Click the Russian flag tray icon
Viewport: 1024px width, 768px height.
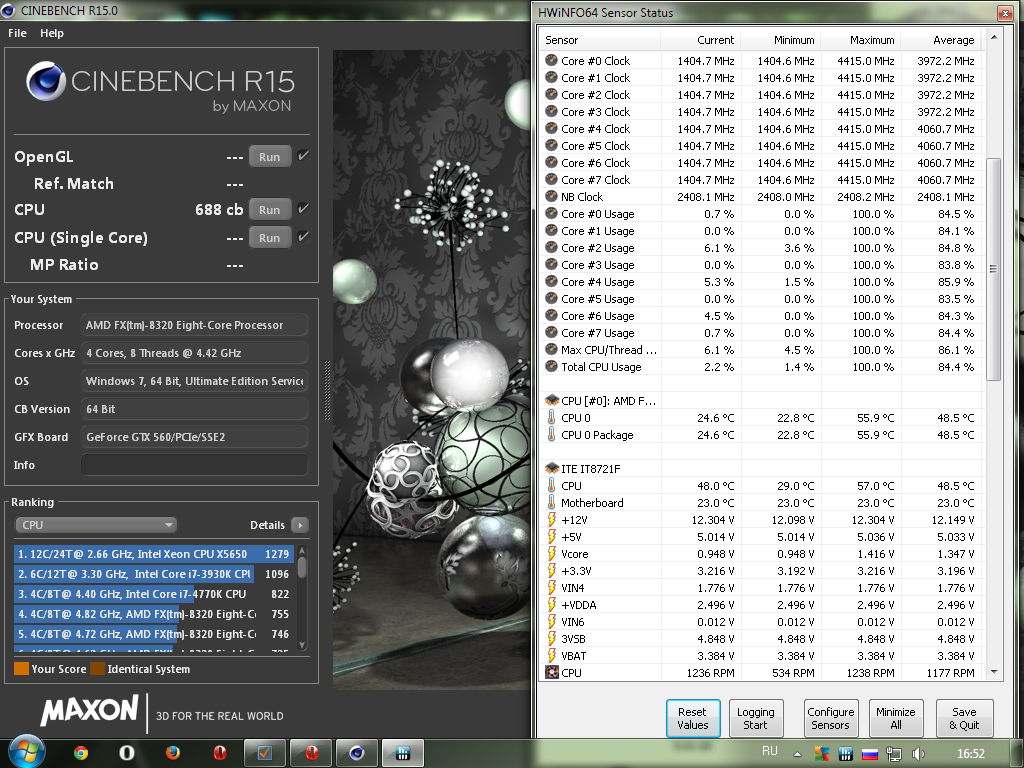point(869,754)
